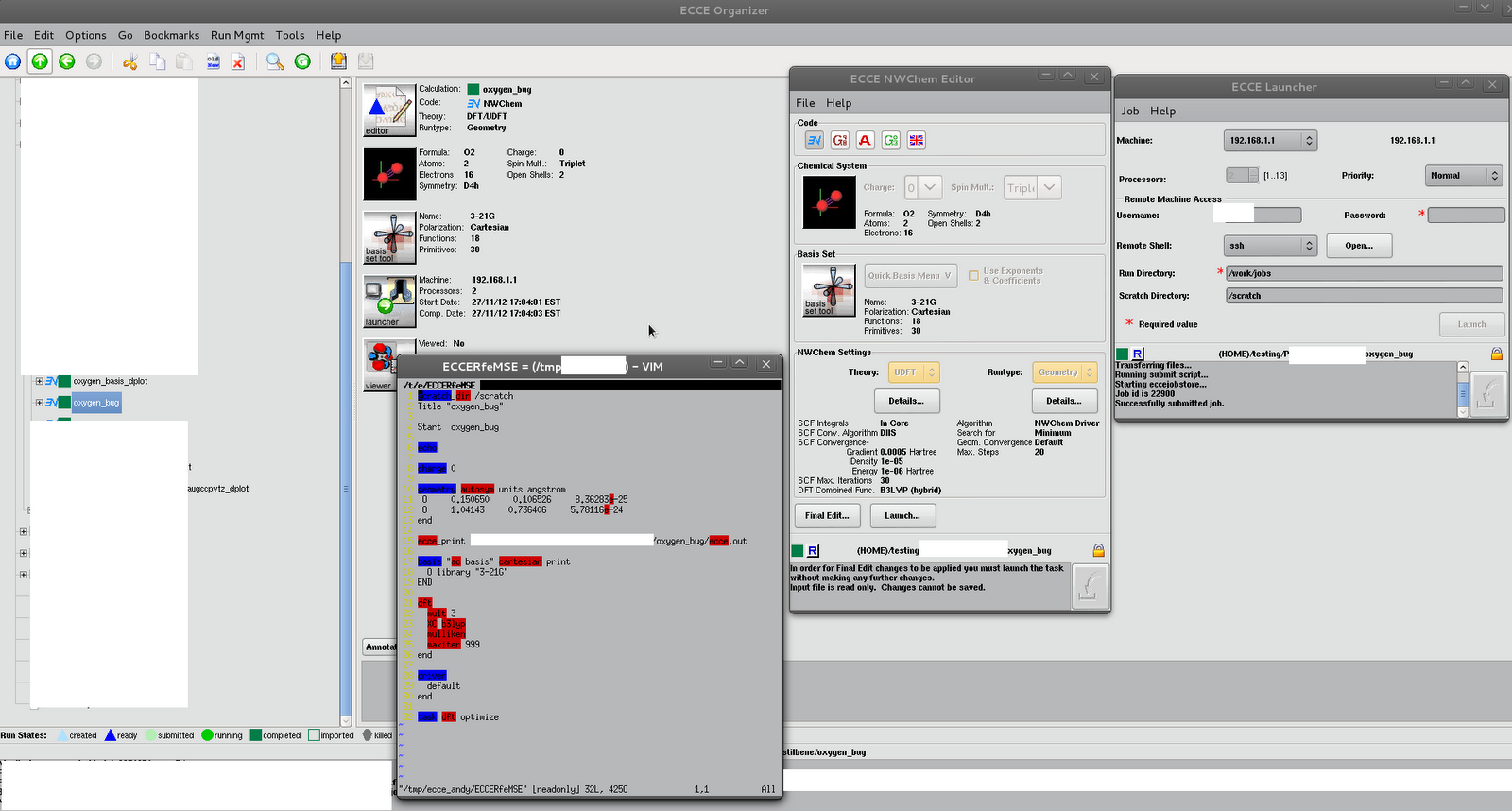
Task: Open the editor tool icon in Organizer
Action: 389,110
